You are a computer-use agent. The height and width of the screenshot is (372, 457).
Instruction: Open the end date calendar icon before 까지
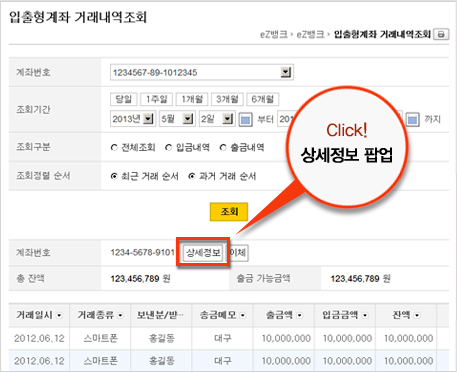(412, 119)
